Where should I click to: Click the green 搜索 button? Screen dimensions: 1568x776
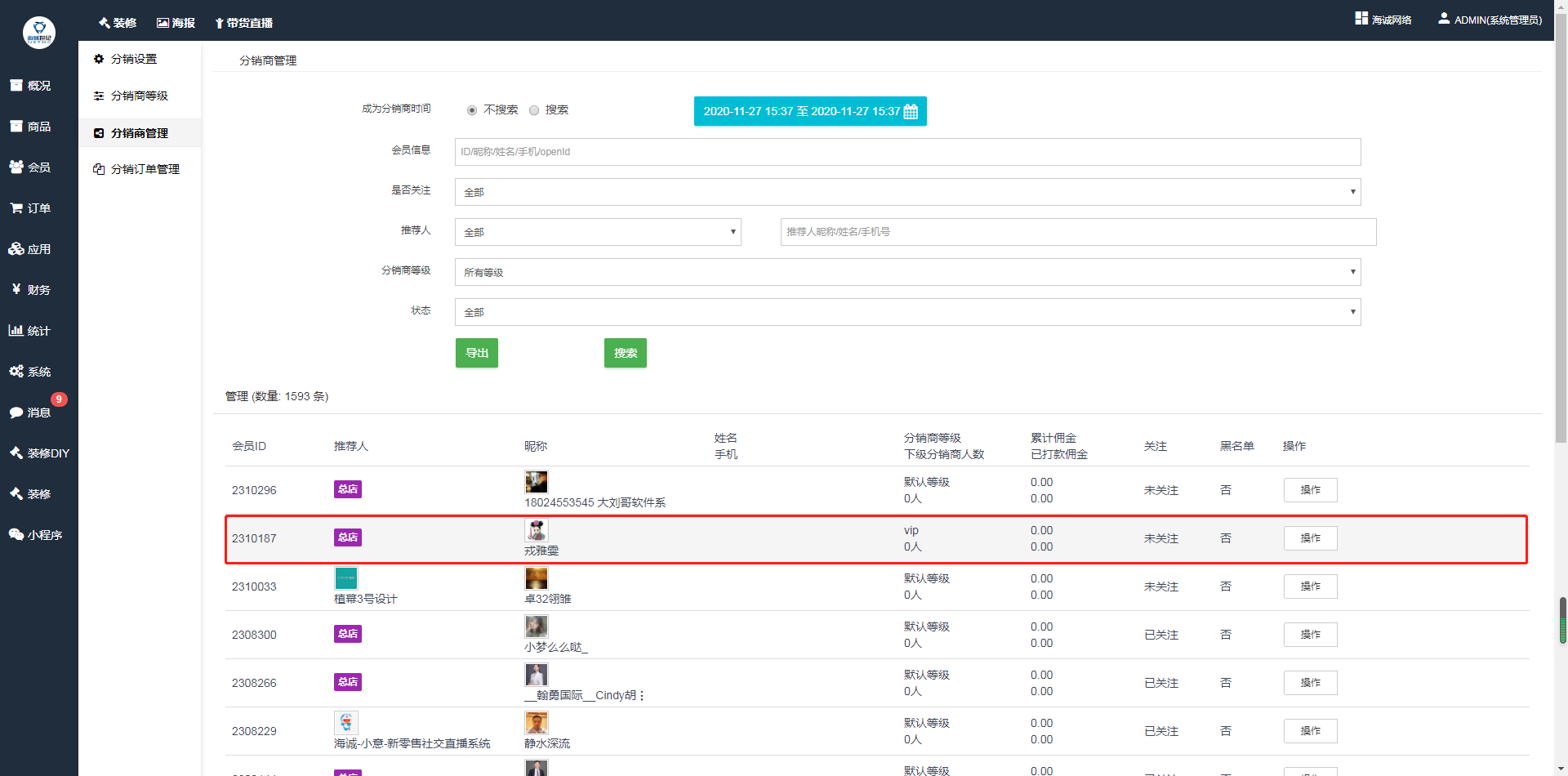pyautogui.click(x=626, y=353)
